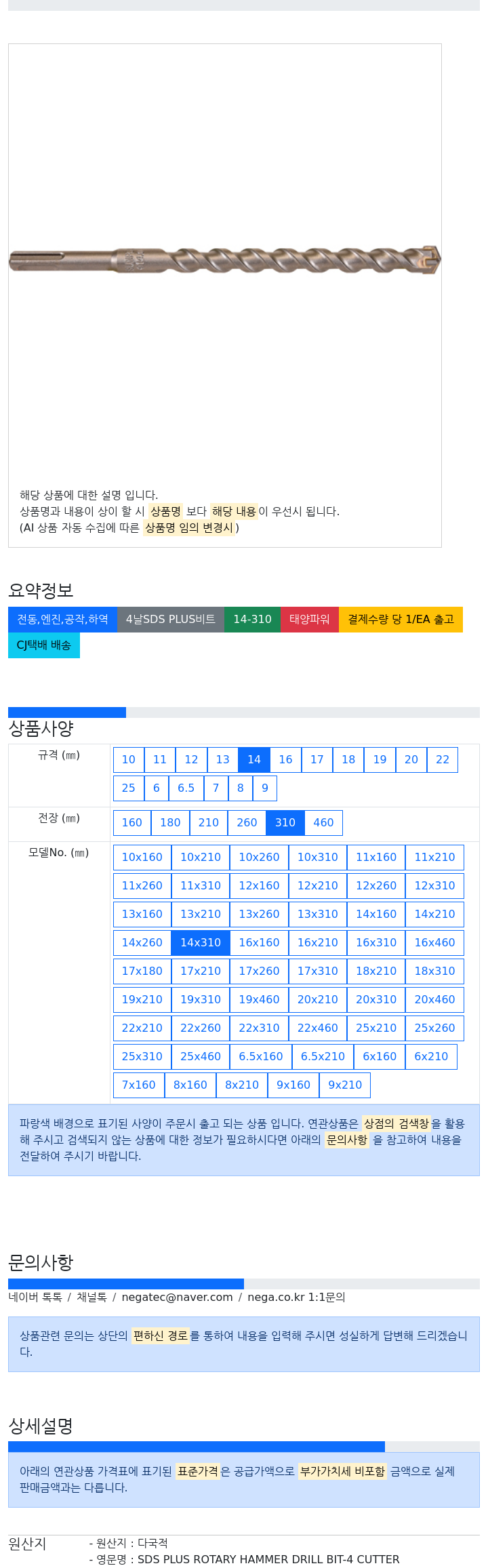Open model 10x160
Viewport: 488px width, 1568px height.
(x=142, y=857)
